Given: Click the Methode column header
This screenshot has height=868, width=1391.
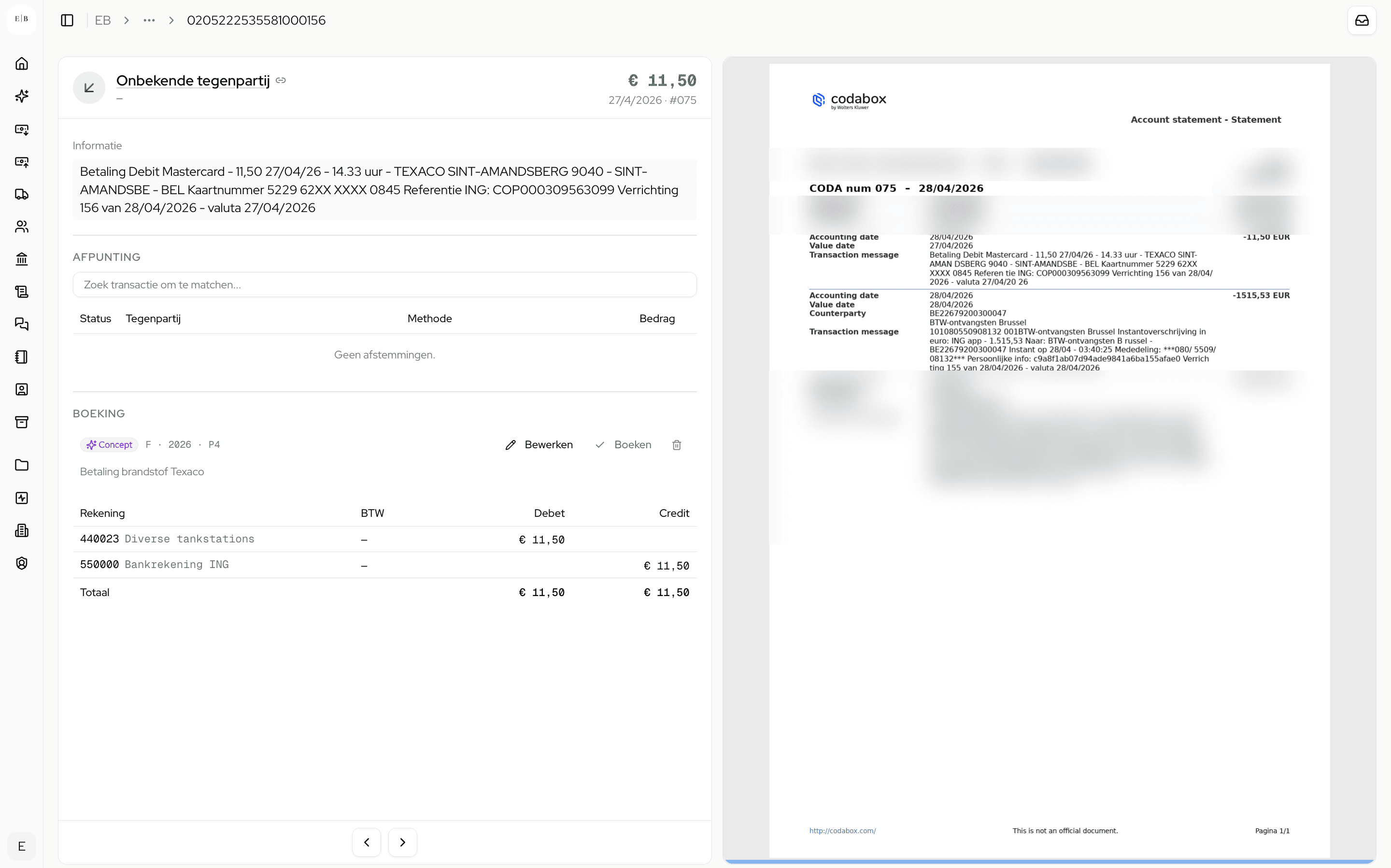Looking at the screenshot, I should 430,319.
